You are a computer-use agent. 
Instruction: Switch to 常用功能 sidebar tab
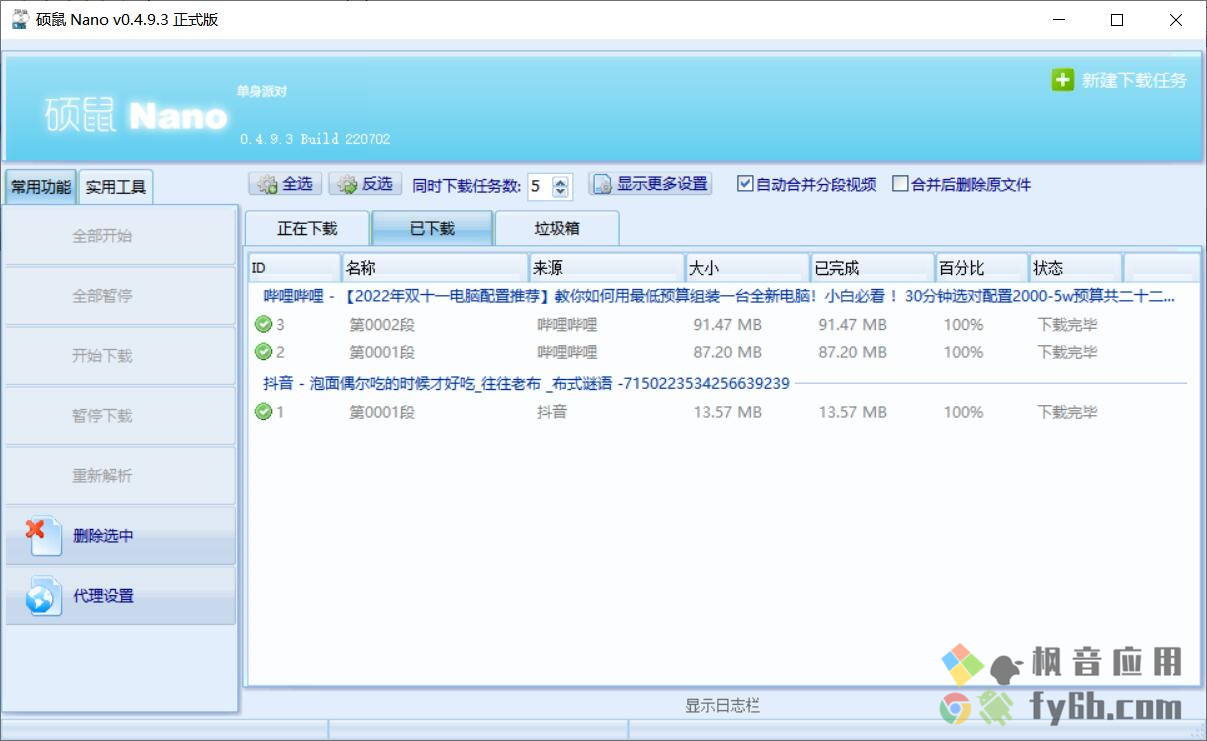41,187
